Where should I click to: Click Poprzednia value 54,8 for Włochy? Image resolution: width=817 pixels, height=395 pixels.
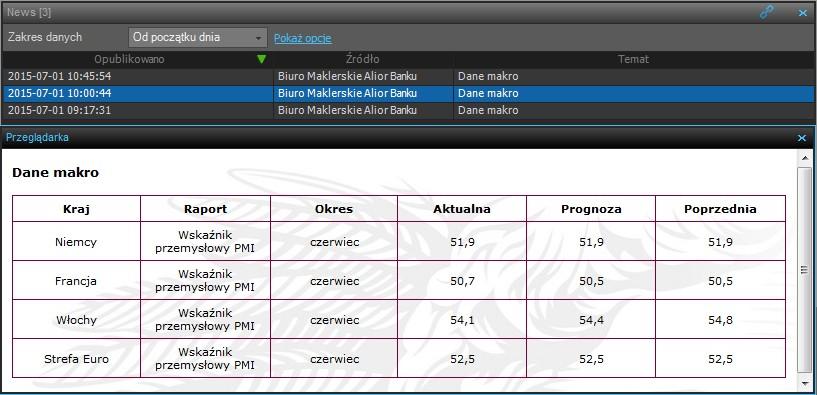coord(721,320)
